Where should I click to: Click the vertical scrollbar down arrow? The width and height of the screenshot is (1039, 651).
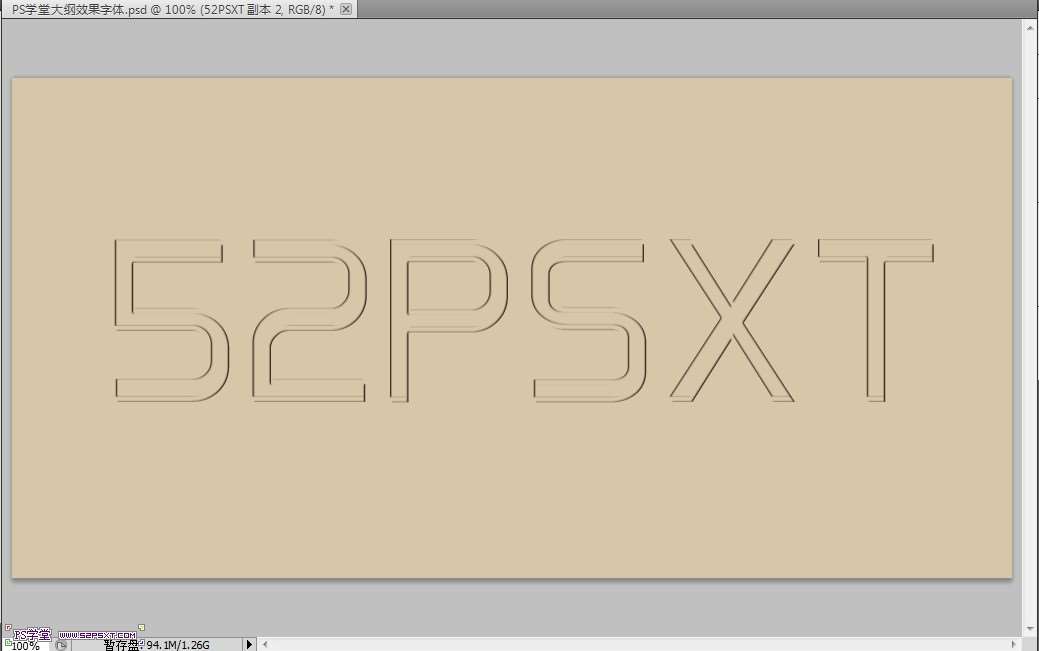[1031, 629]
